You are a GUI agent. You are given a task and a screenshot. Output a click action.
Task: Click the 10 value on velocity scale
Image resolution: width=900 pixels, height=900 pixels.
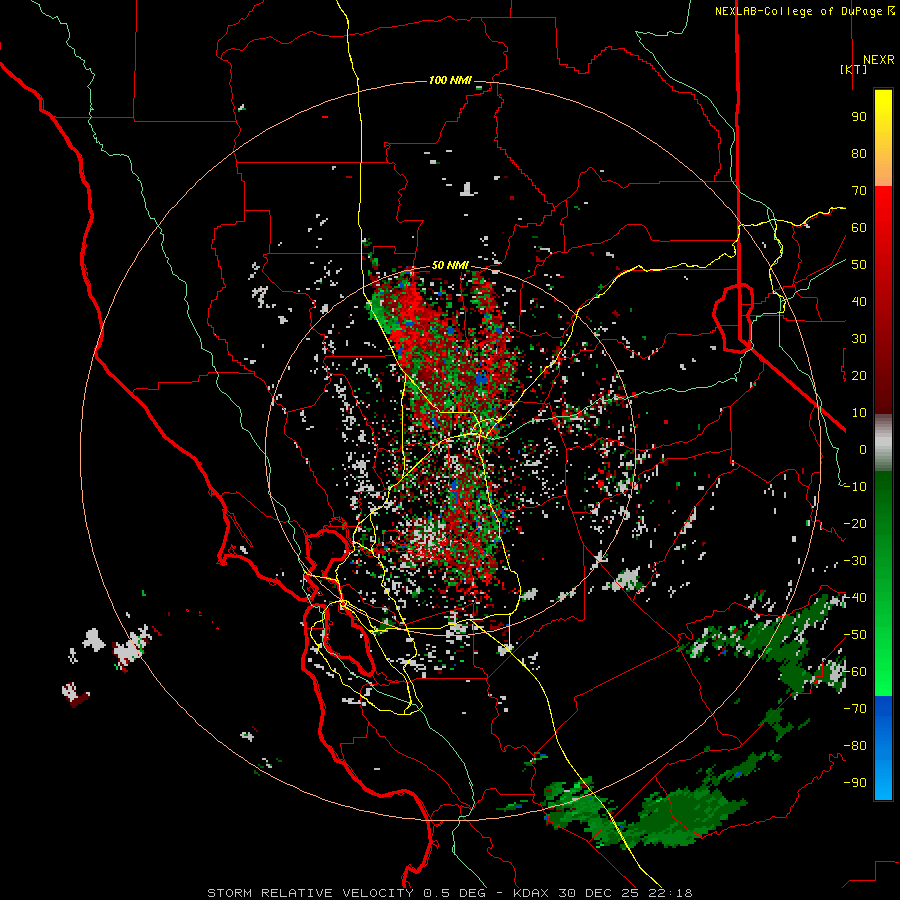[859, 413]
